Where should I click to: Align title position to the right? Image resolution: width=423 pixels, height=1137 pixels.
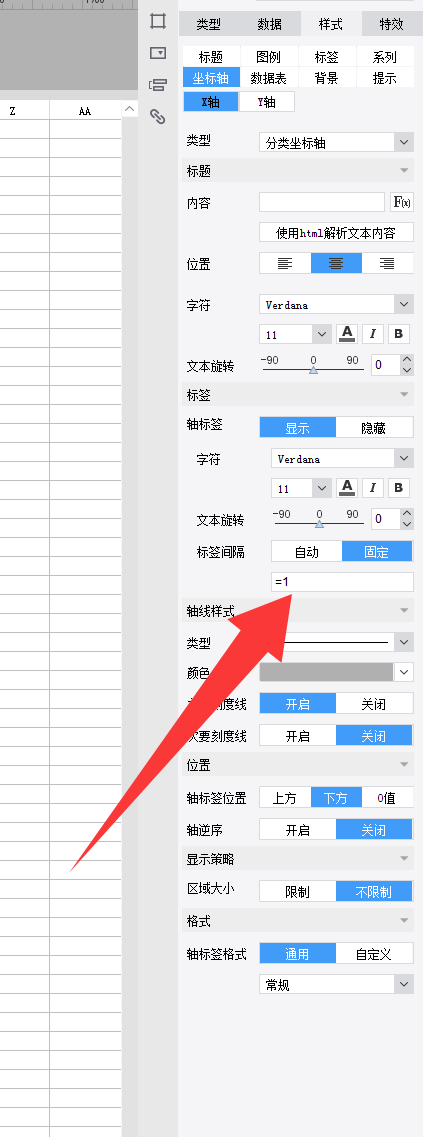click(387, 263)
